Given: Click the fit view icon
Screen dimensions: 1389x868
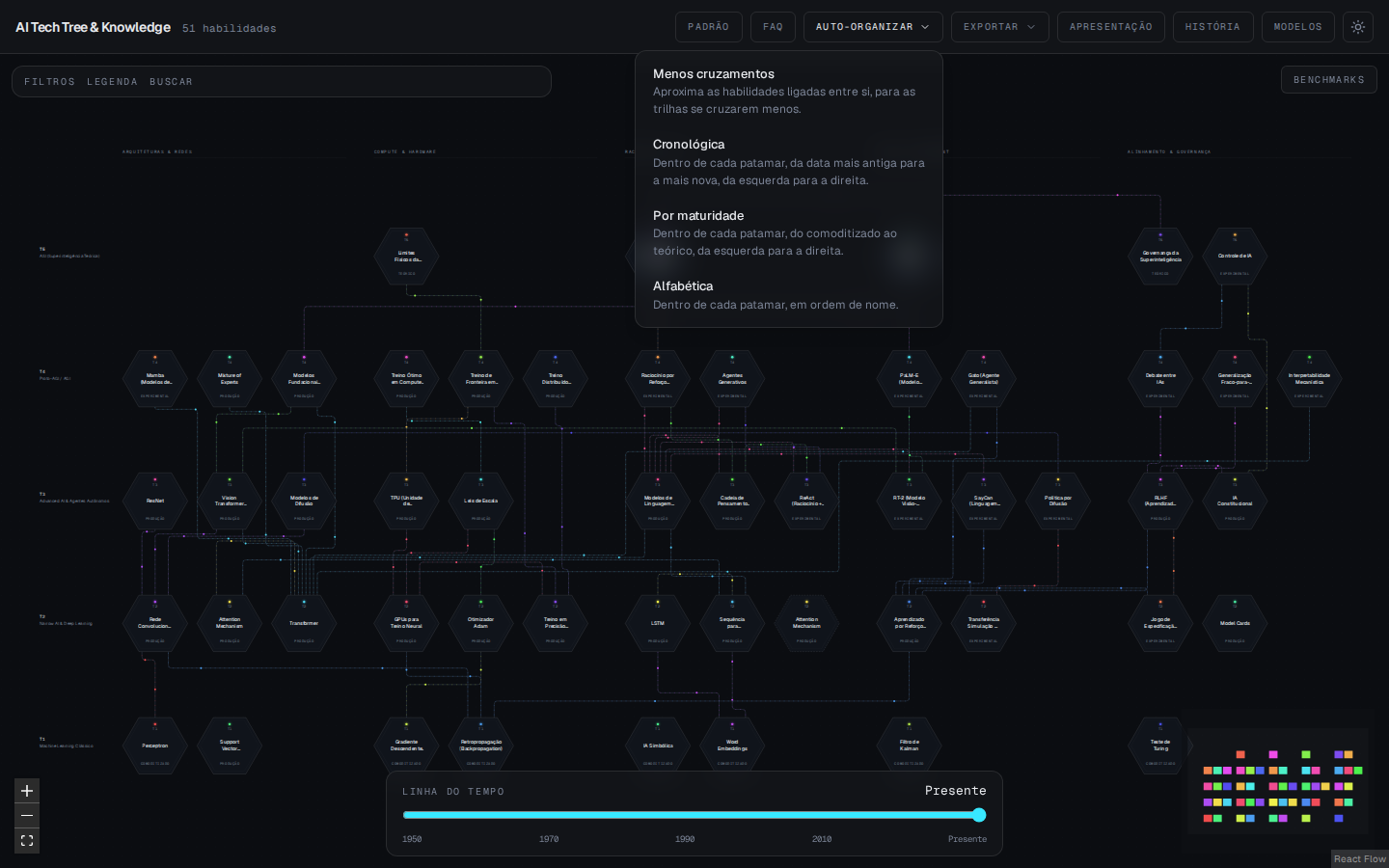Looking at the screenshot, I should [x=27, y=841].
